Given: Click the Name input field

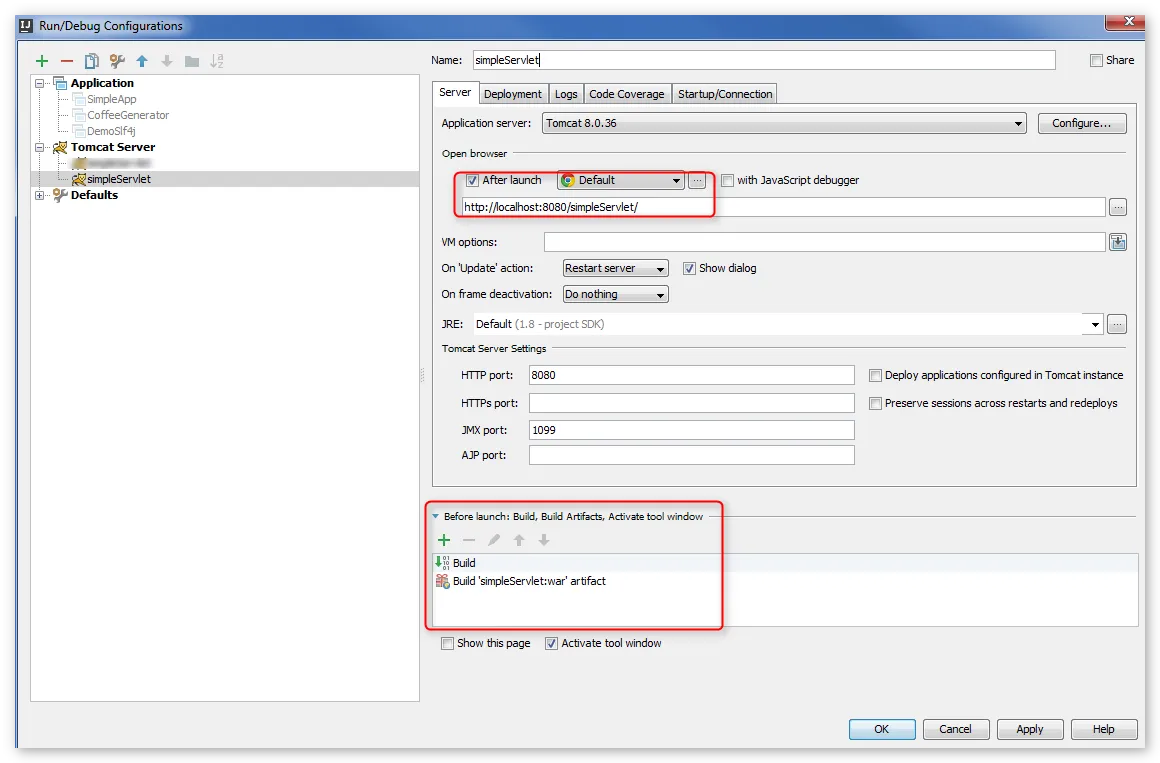Looking at the screenshot, I should click(764, 60).
